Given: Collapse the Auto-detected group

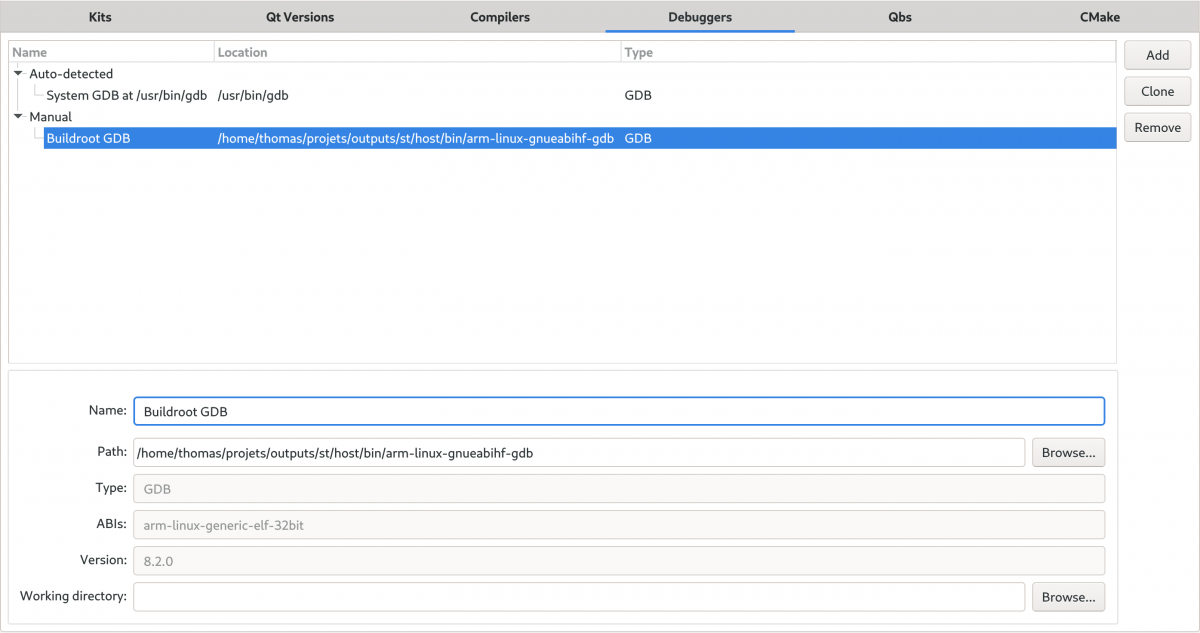Looking at the screenshot, I should click(x=18, y=74).
